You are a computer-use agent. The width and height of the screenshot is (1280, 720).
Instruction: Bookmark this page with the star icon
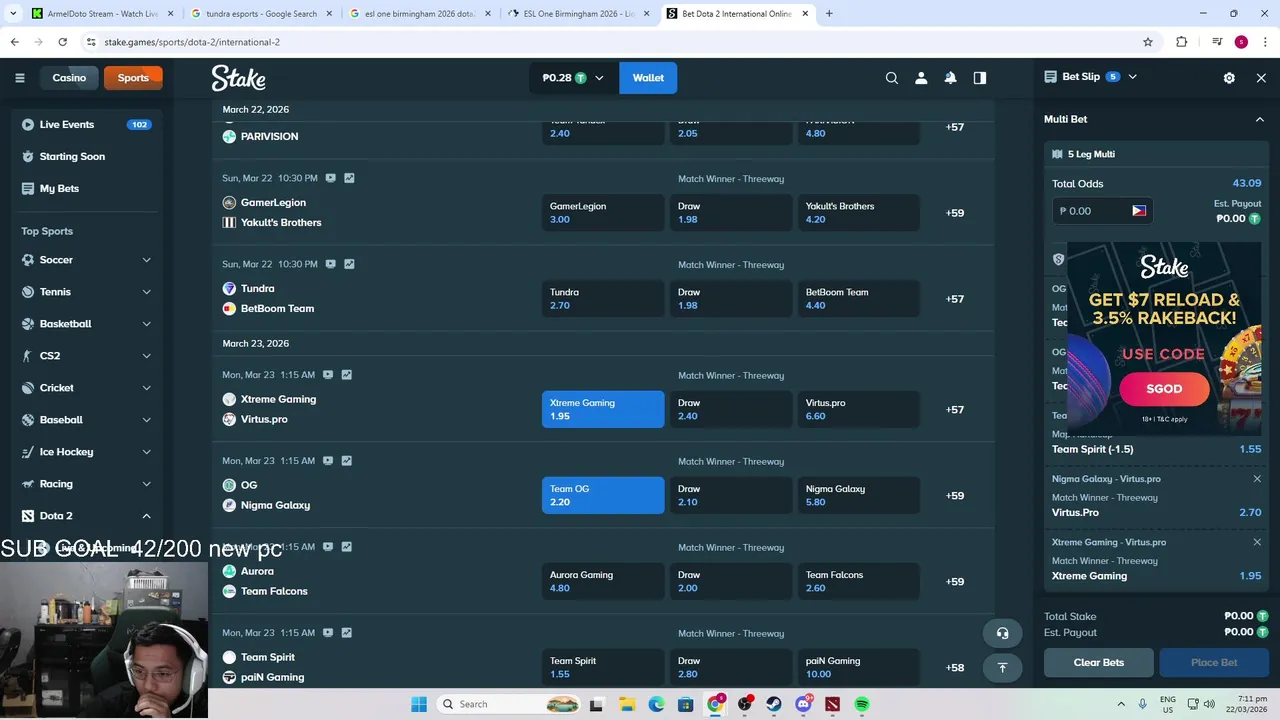[x=1148, y=42]
